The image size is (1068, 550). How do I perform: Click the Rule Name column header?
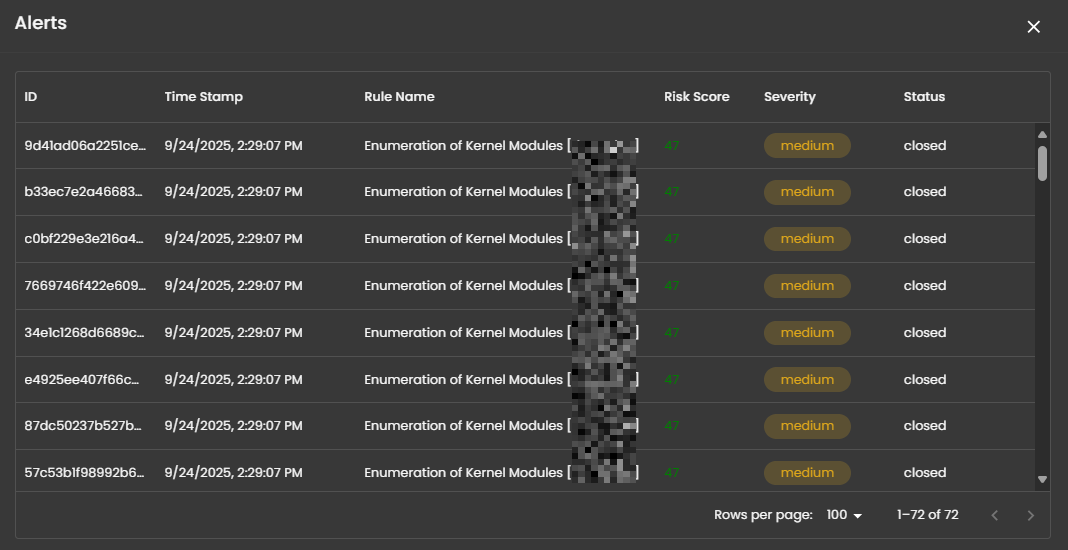tap(399, 97)
